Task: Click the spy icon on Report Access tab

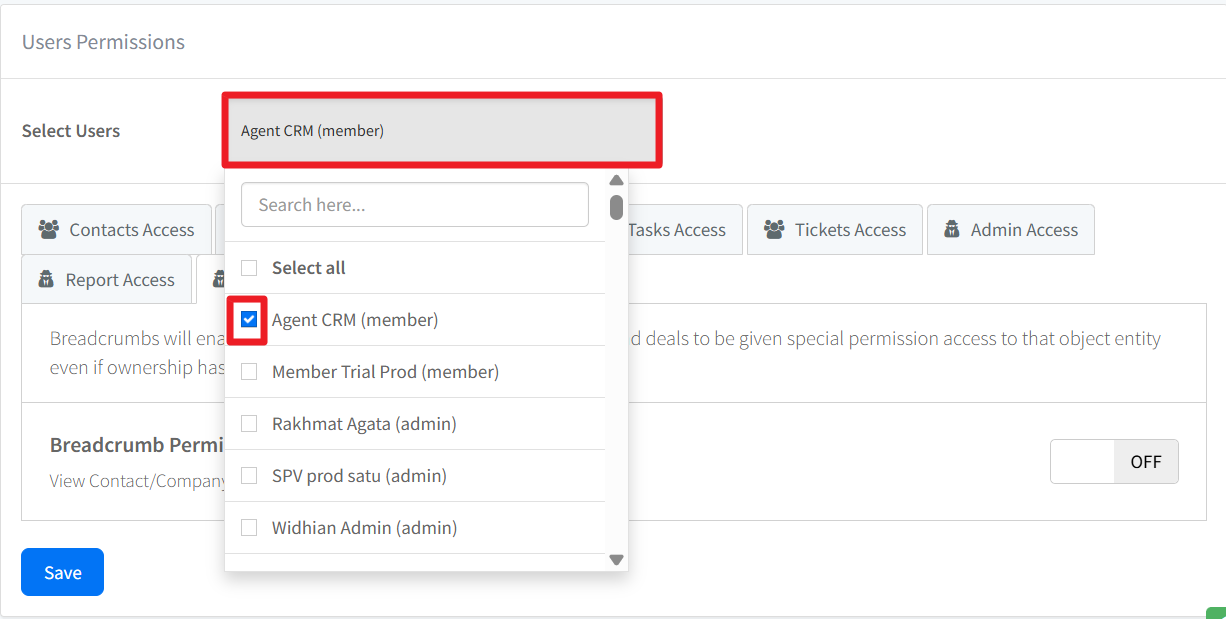Action: point(46,280)
